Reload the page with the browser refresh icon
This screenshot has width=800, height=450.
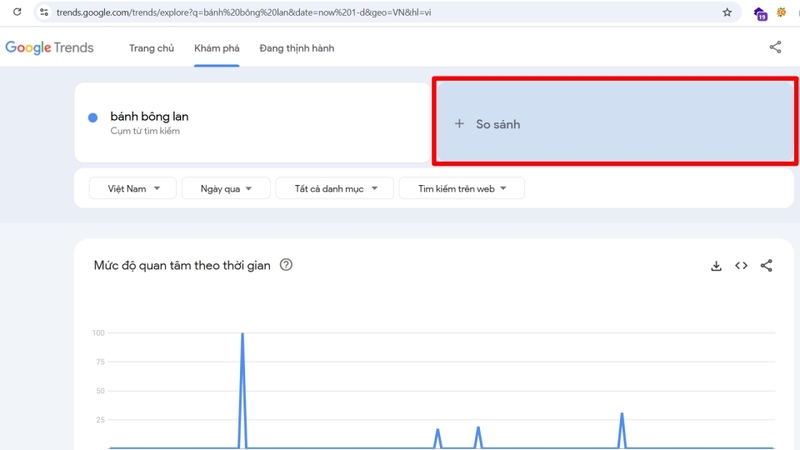point(17,12)
